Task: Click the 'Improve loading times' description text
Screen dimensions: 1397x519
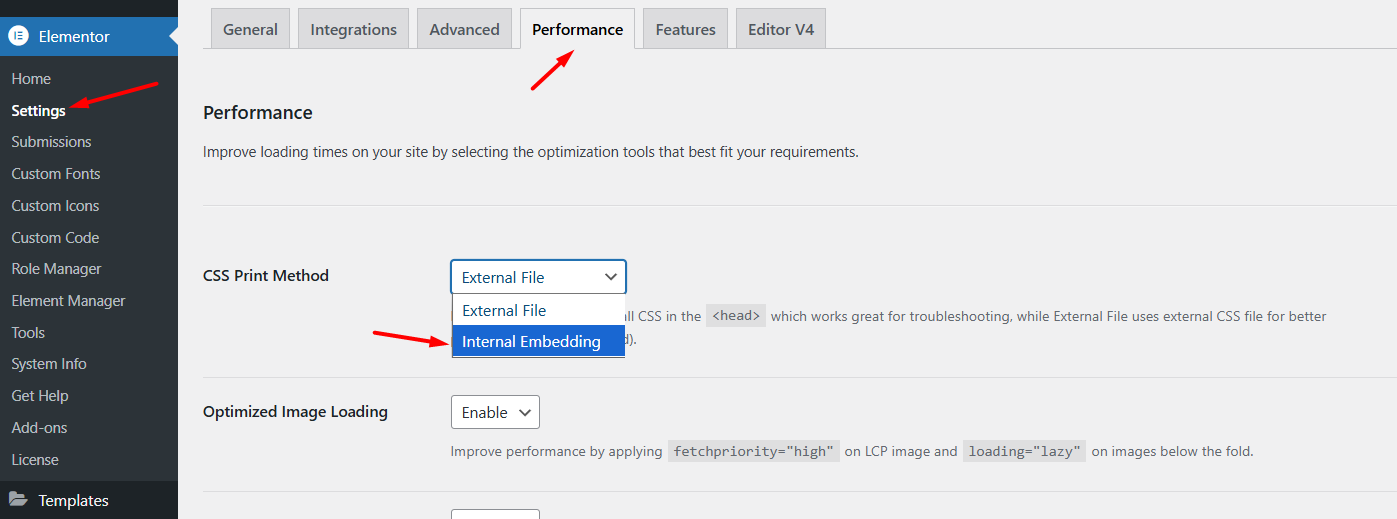Action: pos(531,153)
